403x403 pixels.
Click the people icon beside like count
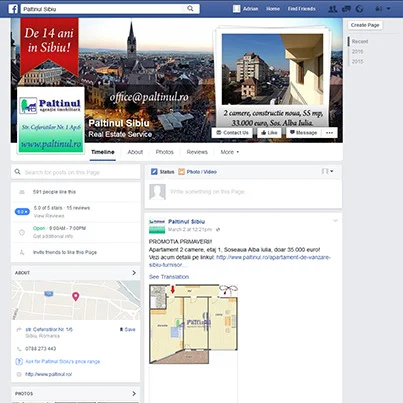22,192
